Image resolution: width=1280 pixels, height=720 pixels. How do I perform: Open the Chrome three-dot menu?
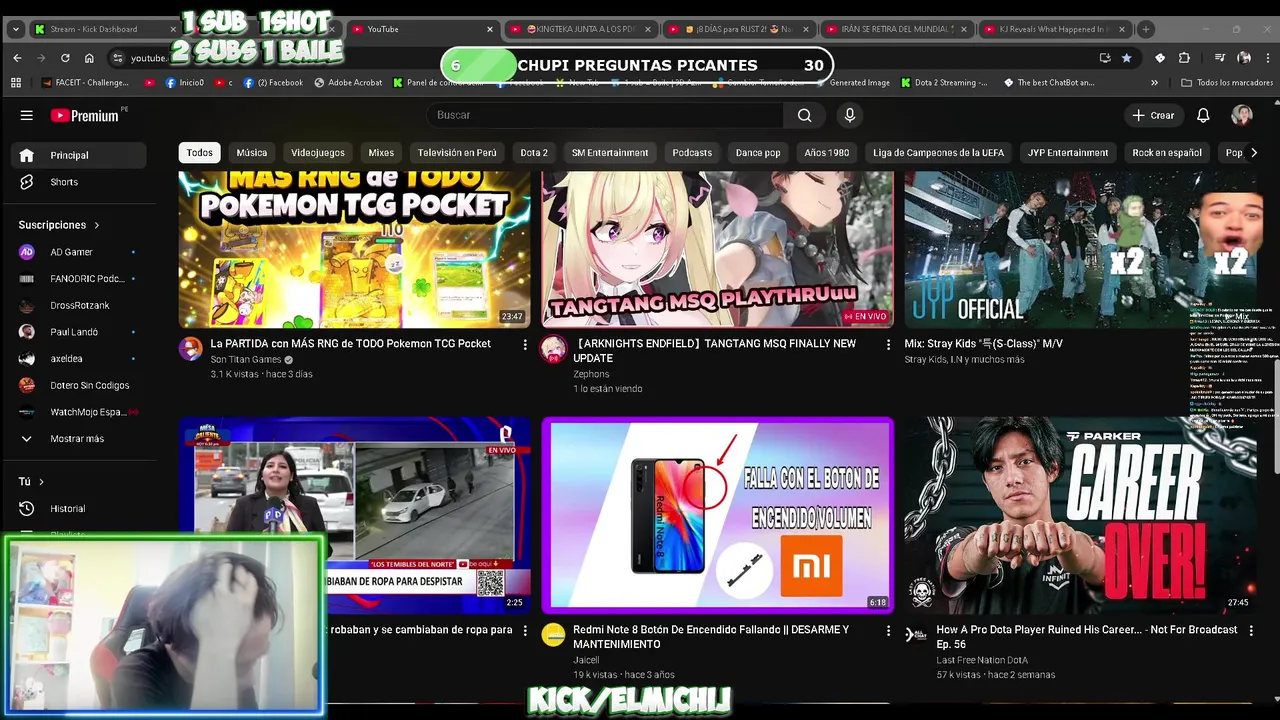[x=1266, y=58]
